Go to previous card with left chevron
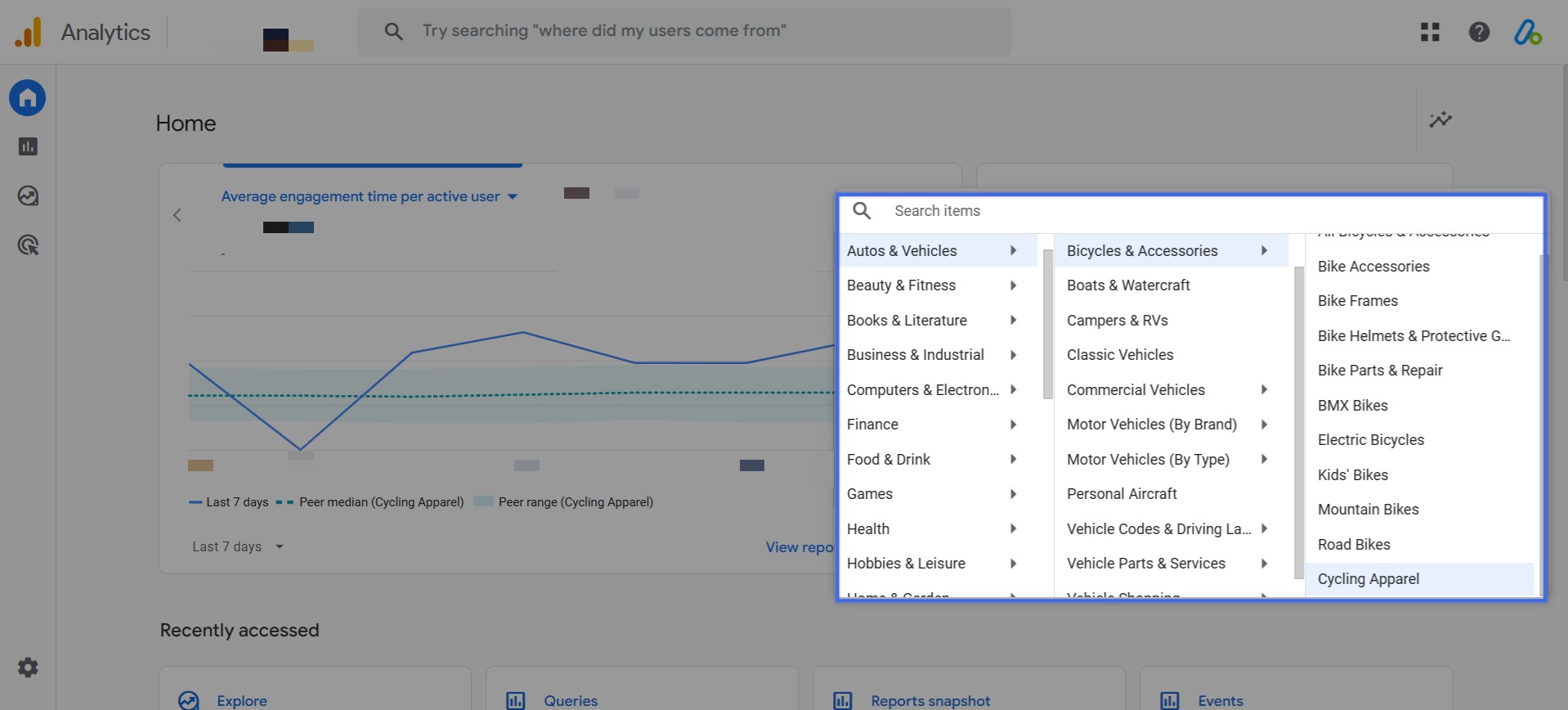 [x=177, y=215]
